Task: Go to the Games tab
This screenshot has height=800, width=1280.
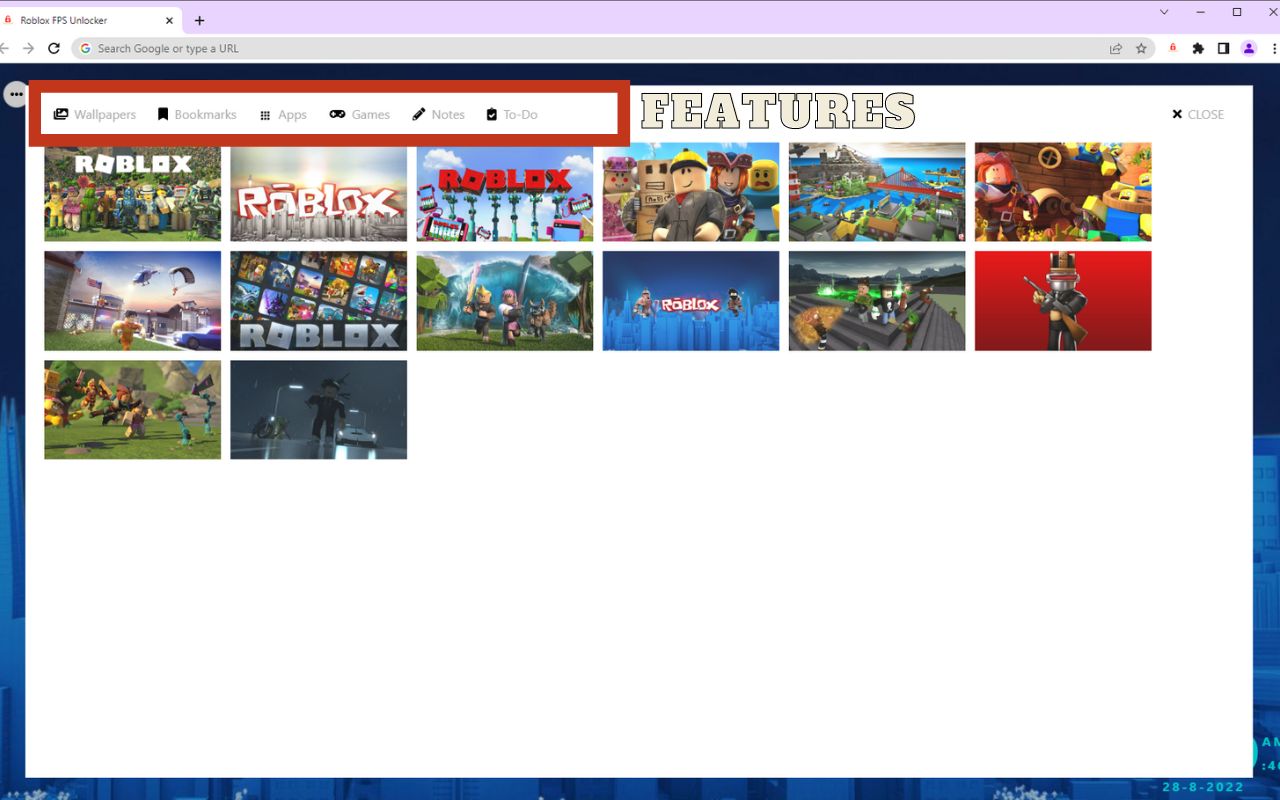Action: click(360, 114)
